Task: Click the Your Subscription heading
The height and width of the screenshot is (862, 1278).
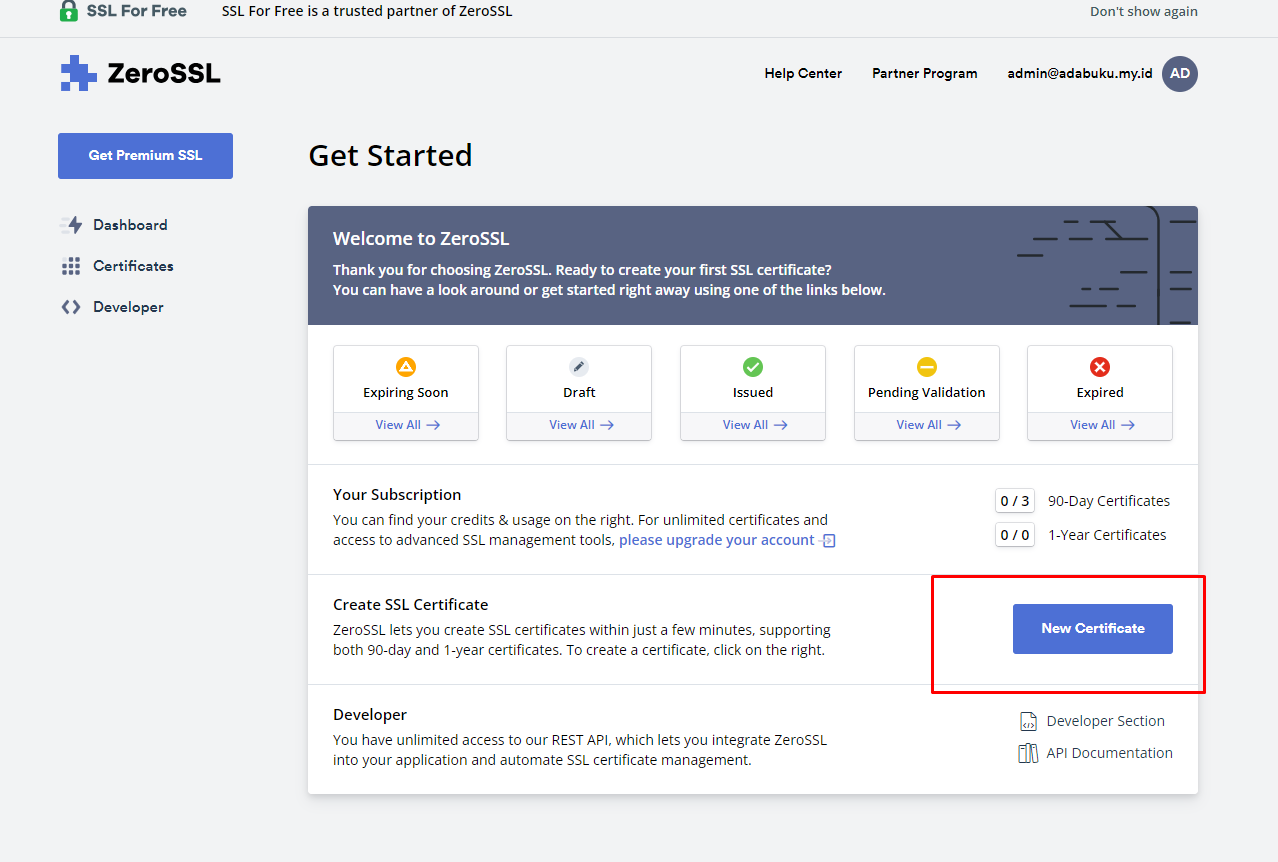Action: click(397, 495)
